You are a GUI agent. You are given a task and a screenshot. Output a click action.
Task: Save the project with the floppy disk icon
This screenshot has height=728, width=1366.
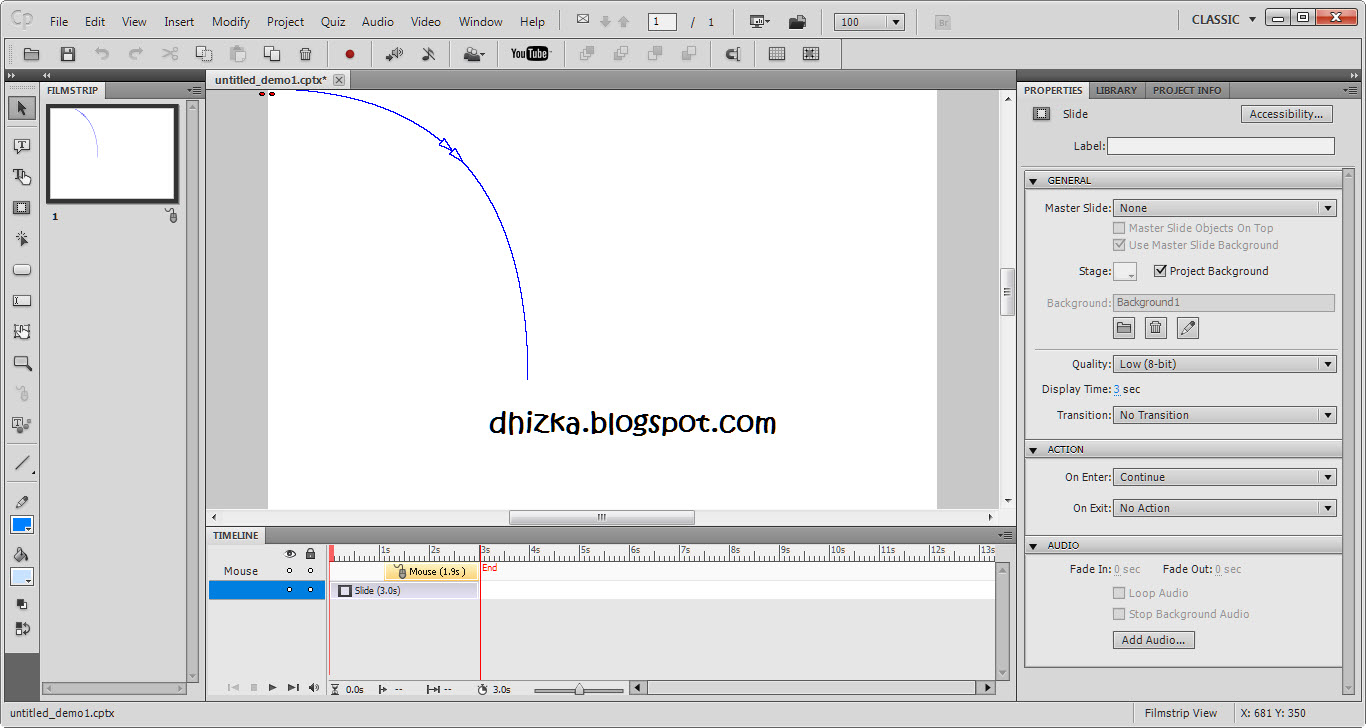click(x=68, y=54)
